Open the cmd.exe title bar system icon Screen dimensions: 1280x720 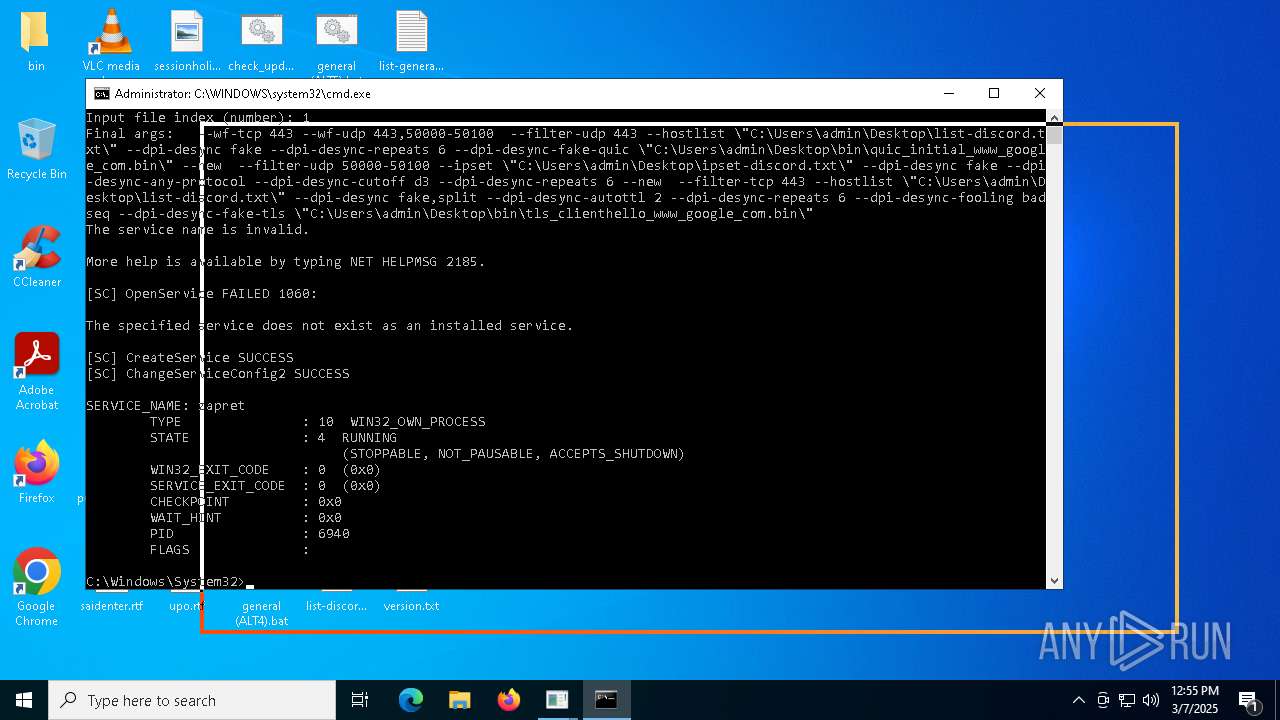click(101, 93)
